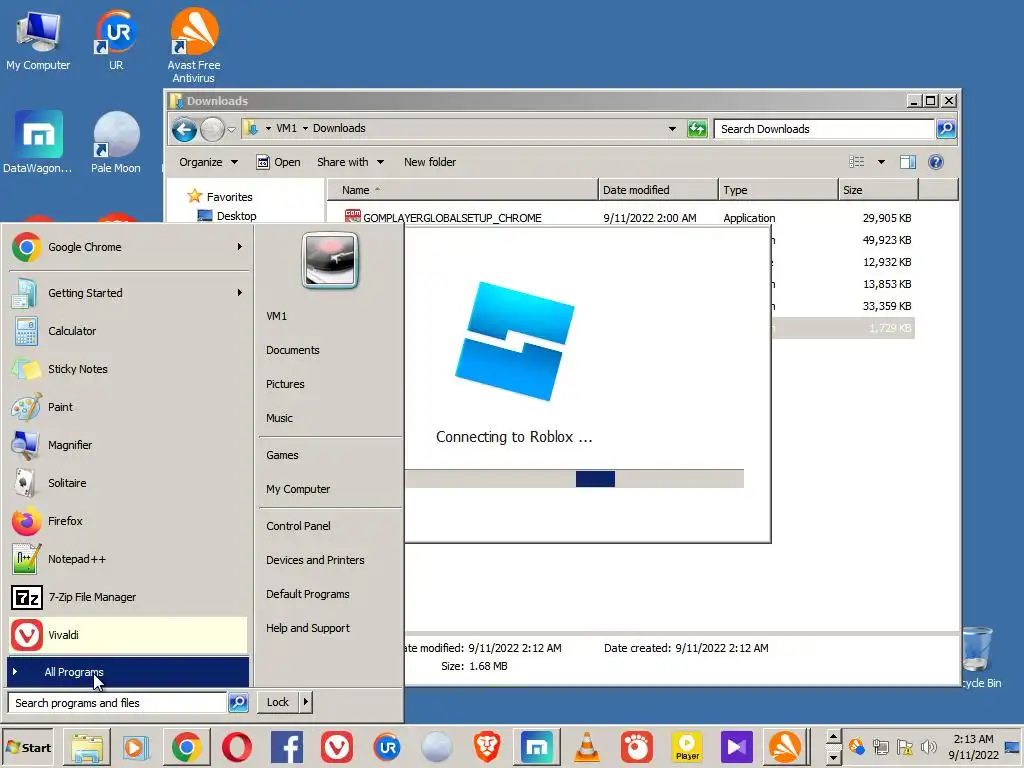Click the Lock button in the Start menu
The width and height of the screenshot is (1024, 768).
278,702
